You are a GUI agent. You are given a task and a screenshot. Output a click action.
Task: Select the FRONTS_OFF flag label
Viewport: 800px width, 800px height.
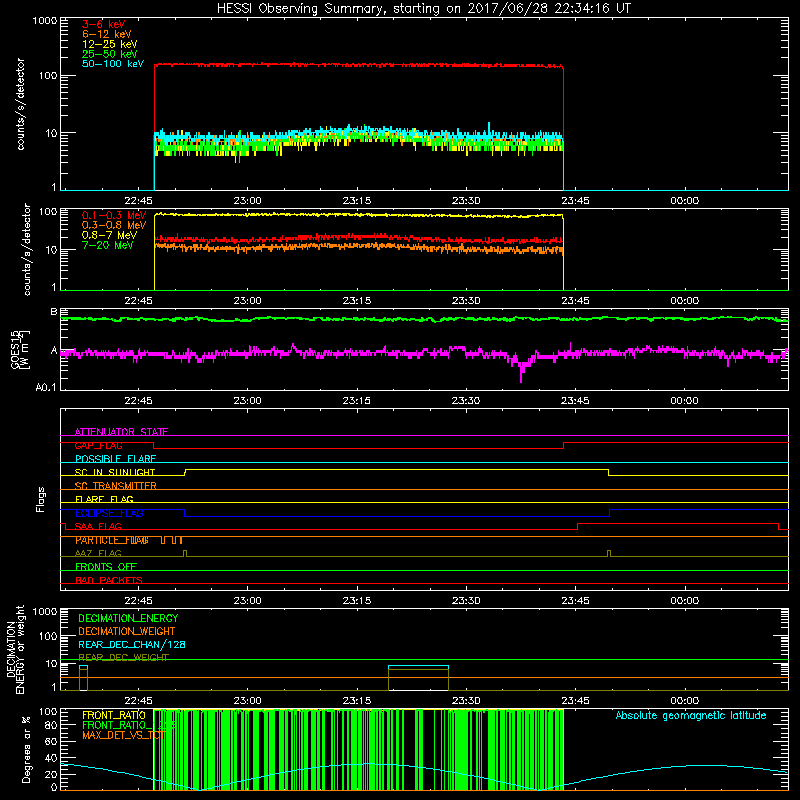tap(106, 566)
